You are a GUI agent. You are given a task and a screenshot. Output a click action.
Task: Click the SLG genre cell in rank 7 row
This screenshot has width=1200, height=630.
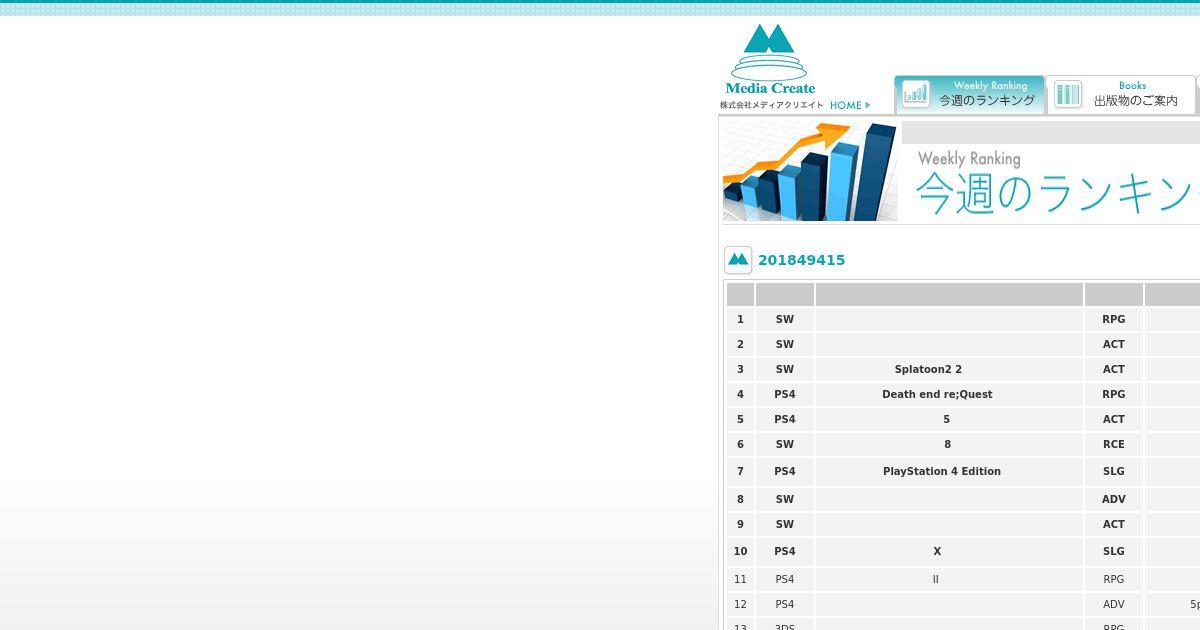coord(1114,471)
